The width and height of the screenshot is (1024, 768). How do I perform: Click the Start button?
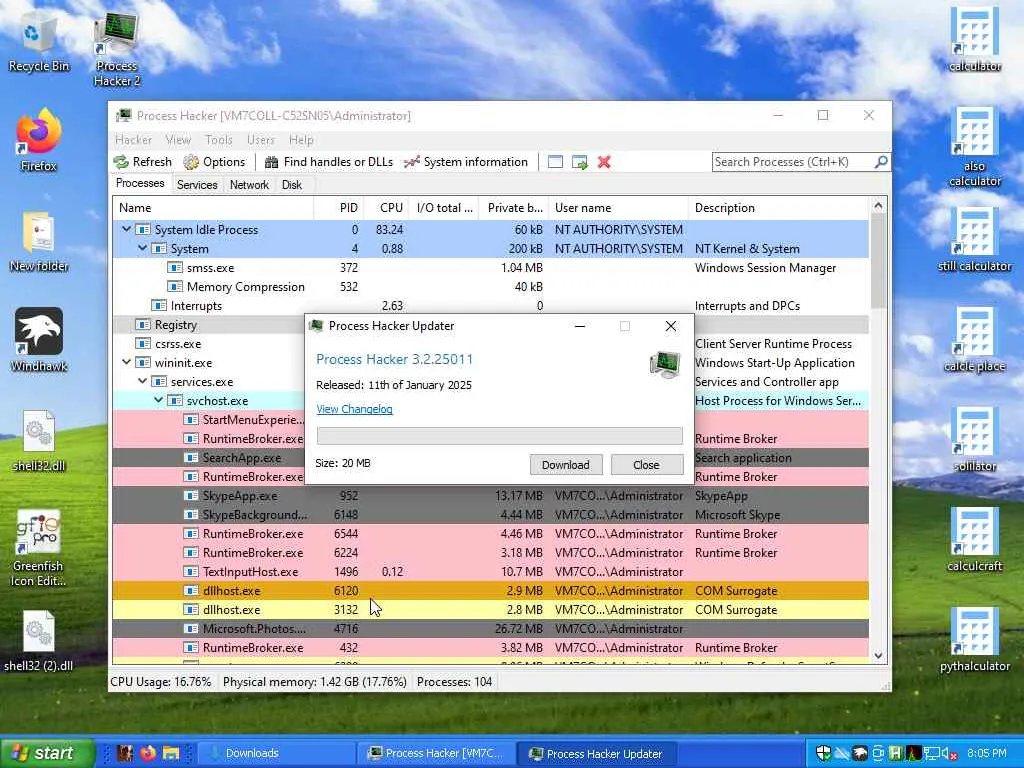(46, 753)
